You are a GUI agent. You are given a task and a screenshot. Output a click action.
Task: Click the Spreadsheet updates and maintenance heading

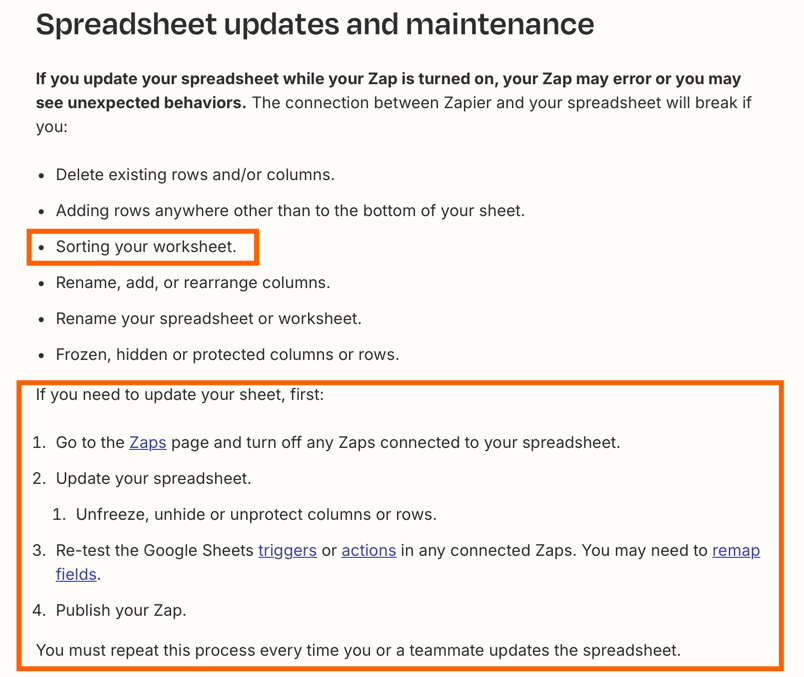tap(315, 24)
